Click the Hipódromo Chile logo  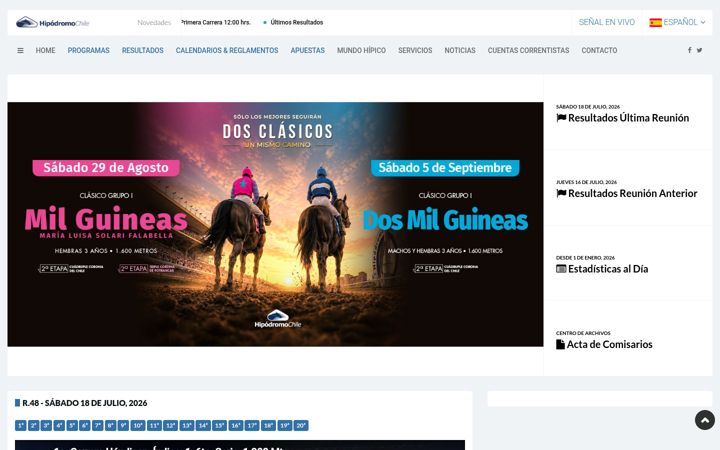(x=52, y=22)
